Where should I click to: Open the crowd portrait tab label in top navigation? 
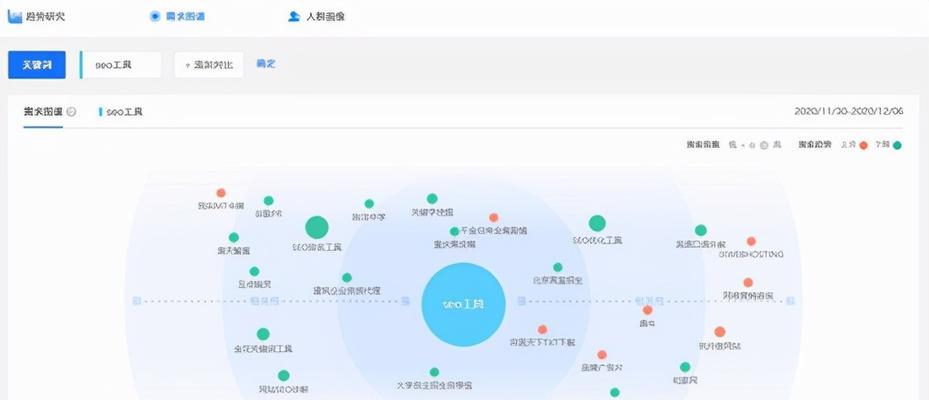(x=325, y=17)
